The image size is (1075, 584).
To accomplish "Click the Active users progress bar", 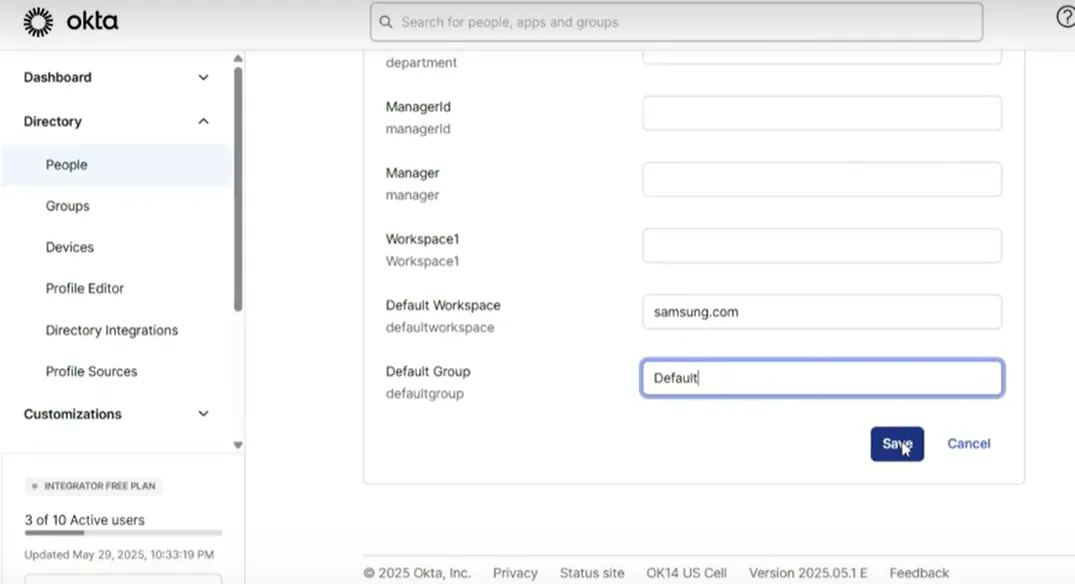I will coord(123,533).
